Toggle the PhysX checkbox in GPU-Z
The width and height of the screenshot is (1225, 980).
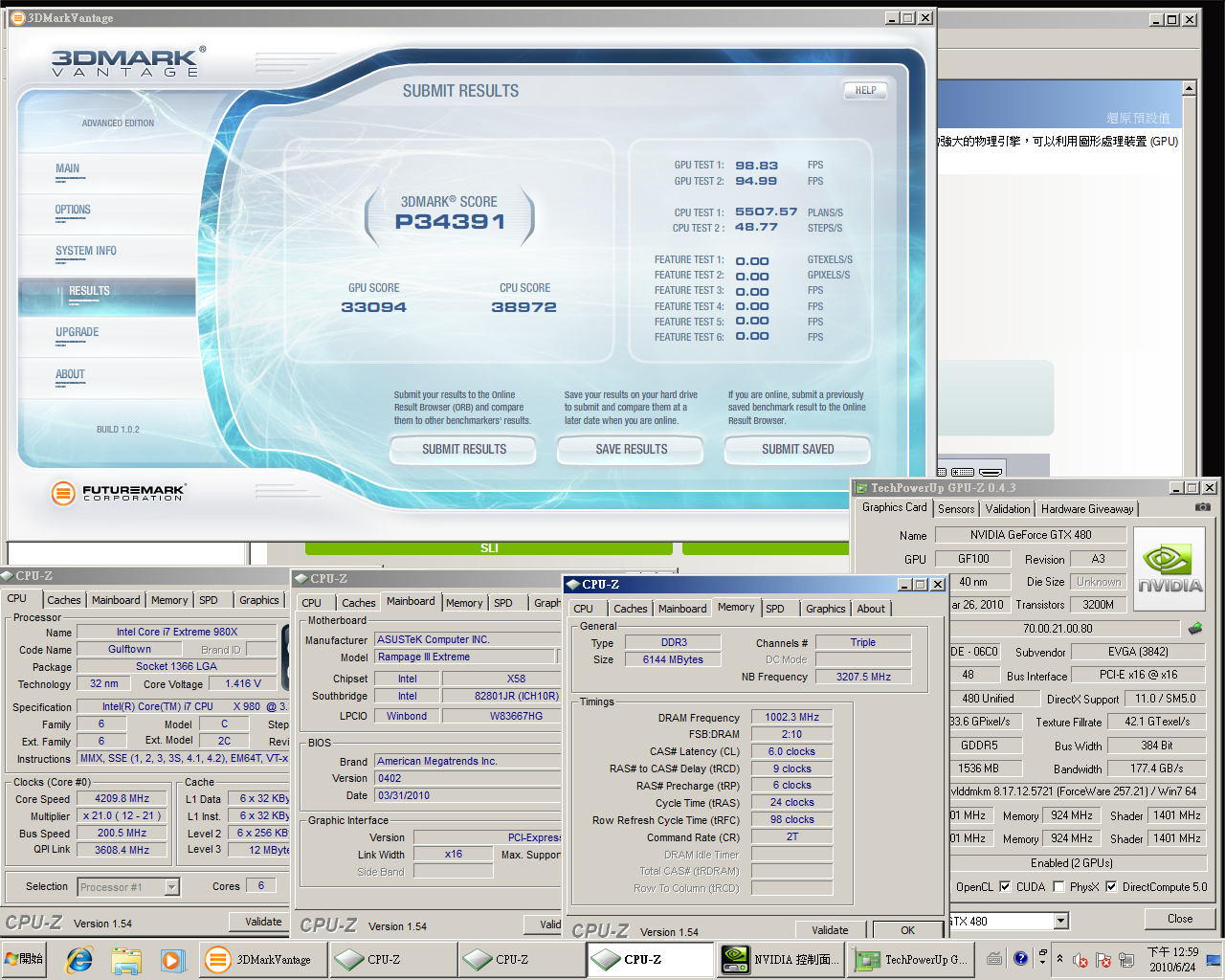1058,887
